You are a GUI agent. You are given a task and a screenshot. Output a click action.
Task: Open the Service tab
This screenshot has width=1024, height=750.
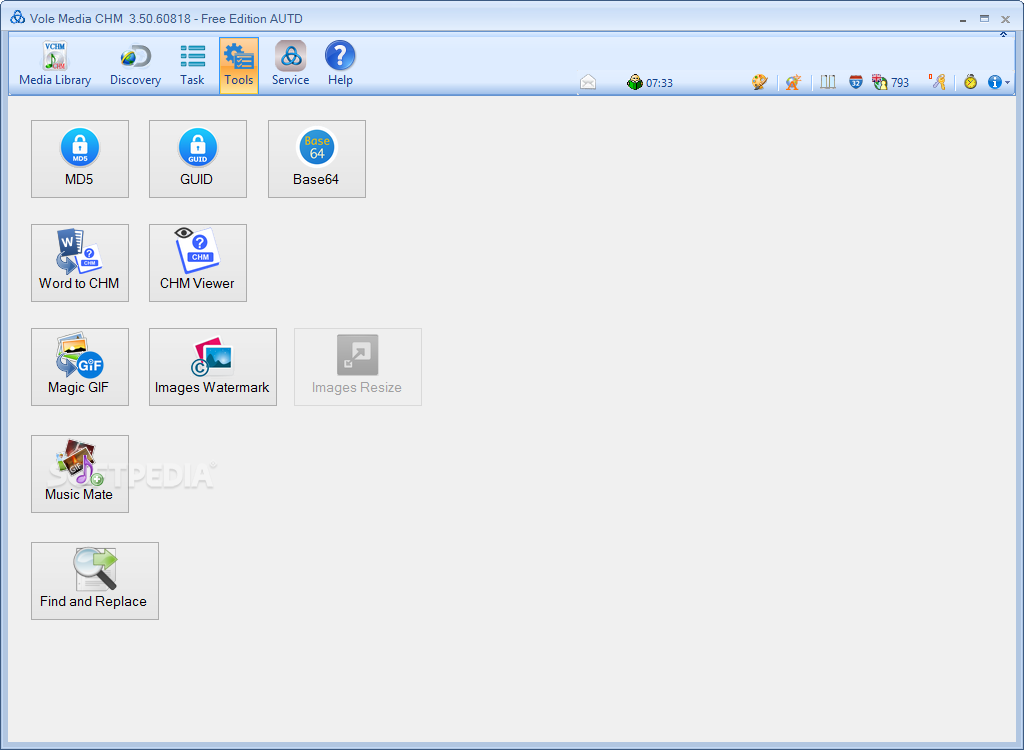coord(291,65)
